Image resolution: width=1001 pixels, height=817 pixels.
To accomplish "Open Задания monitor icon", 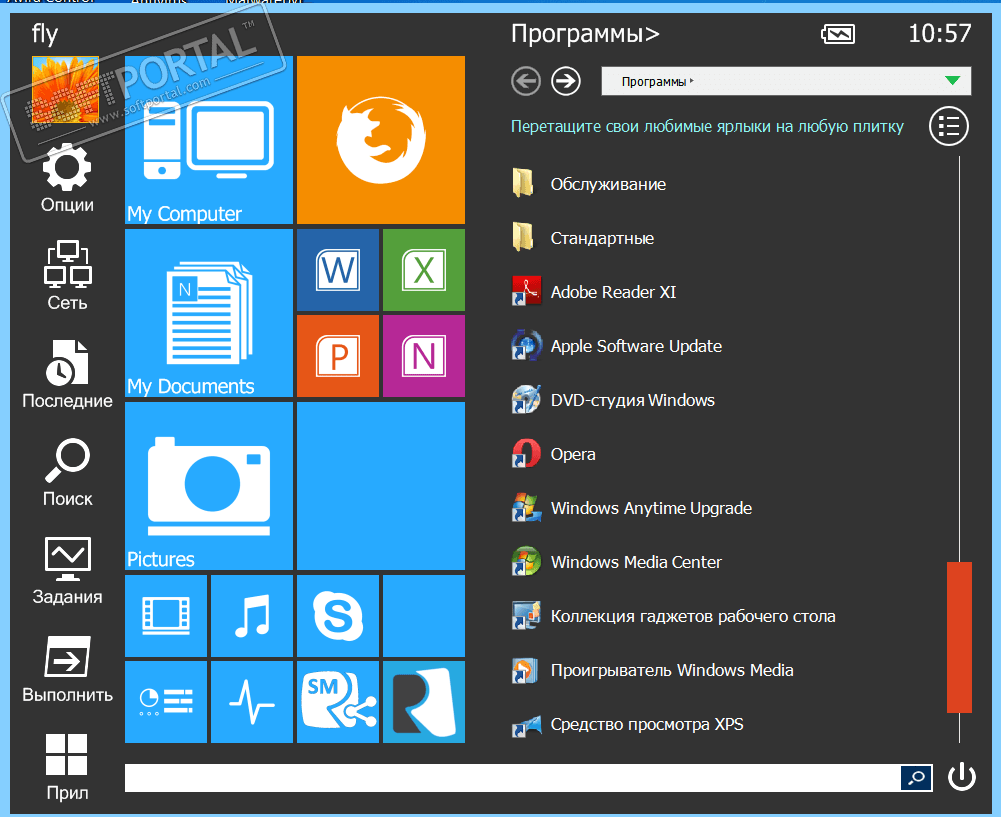I will tap(67, 571).
